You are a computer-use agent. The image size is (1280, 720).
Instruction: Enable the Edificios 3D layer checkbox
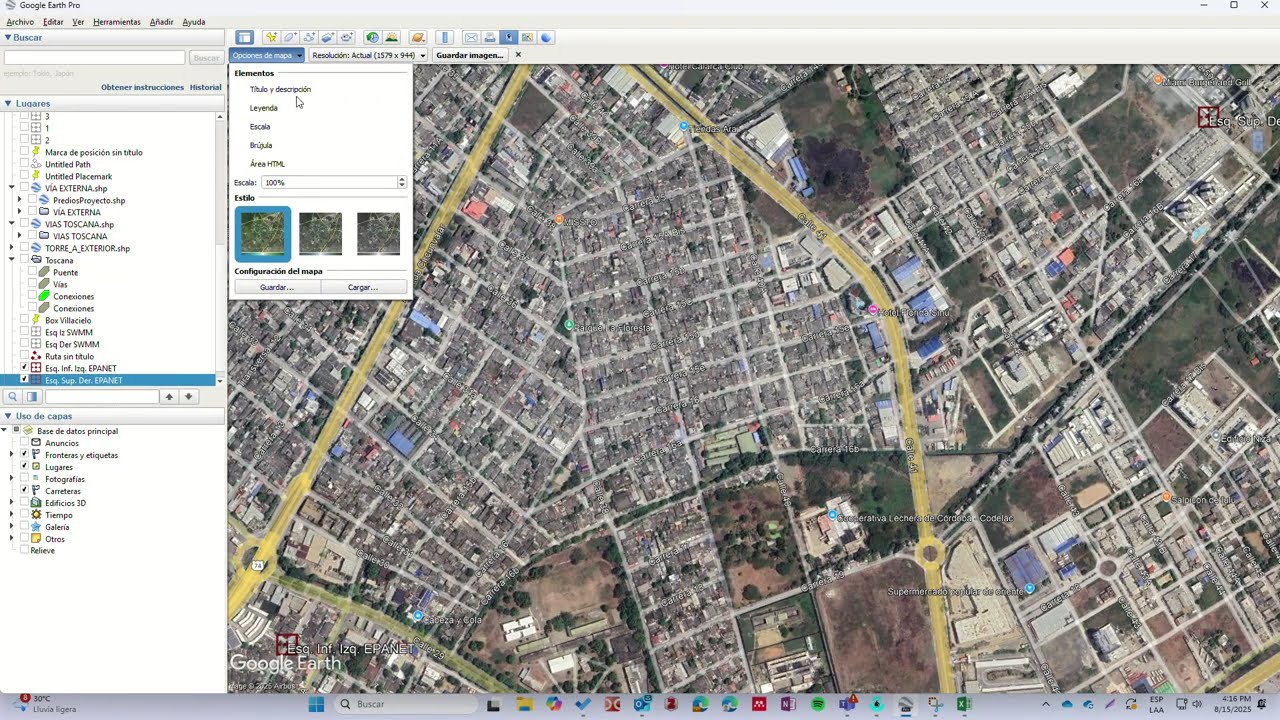click(x=24, y=503)
